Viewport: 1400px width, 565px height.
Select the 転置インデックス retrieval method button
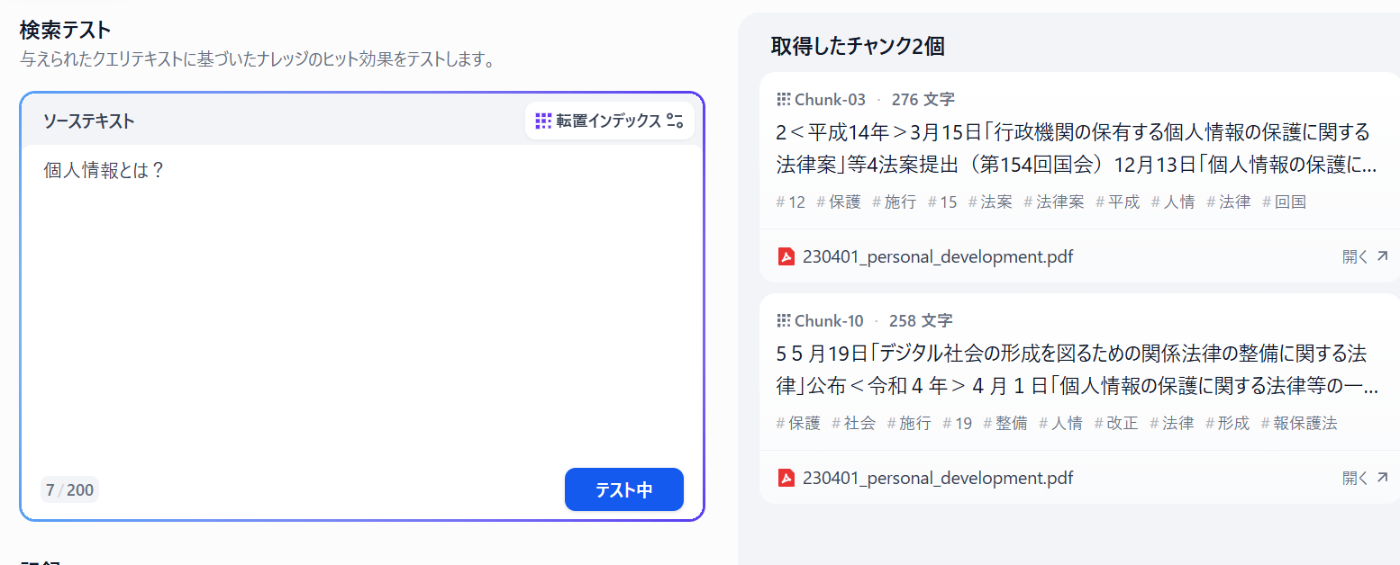[609, 121]
